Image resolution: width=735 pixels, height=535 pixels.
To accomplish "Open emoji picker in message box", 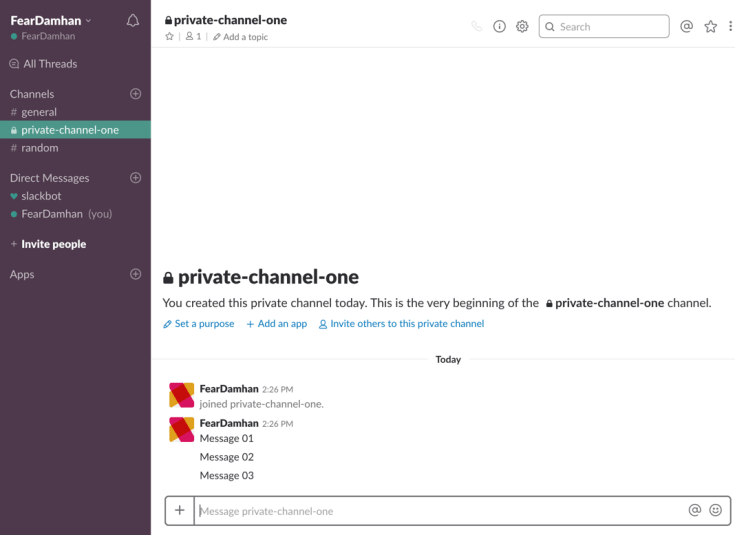I will (715, 510).
